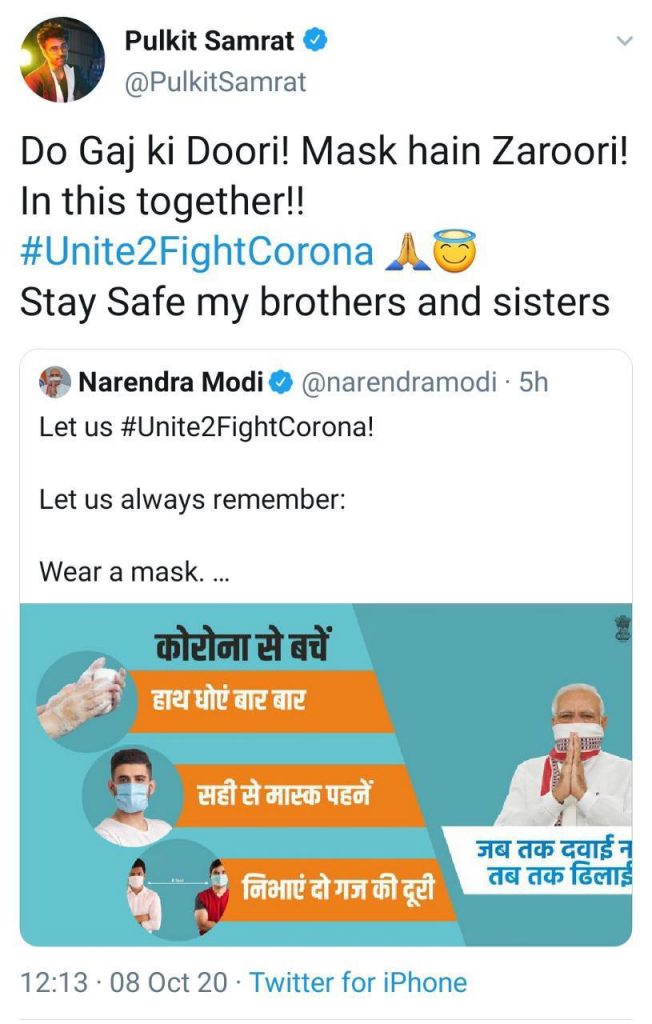This screenshot has width=652, height=1024.
Task: Follow the #Unite2FightCorona hashtag in Pulkit's tweet
Action: pos(197,251)
